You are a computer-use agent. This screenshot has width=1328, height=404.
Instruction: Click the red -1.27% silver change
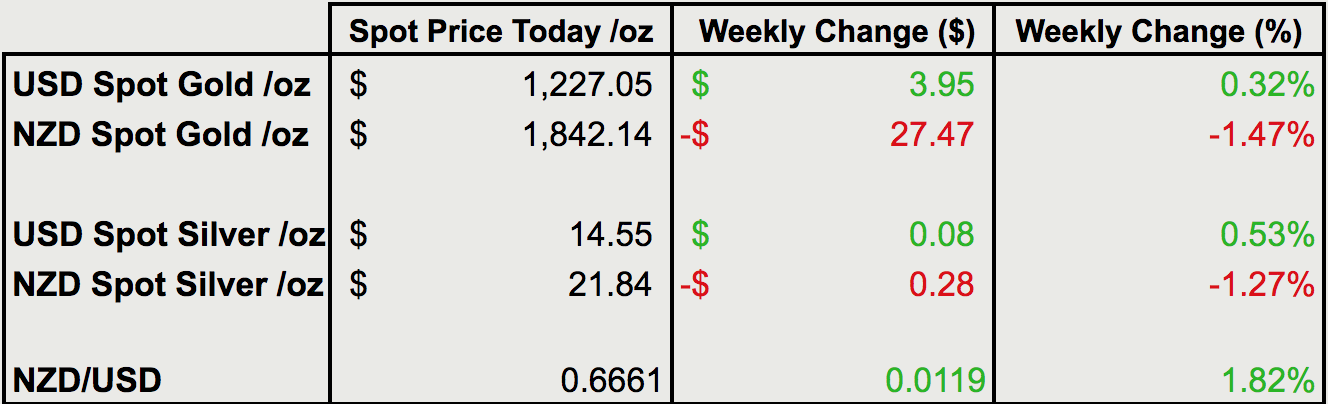pyautogui.click(x=1260, y=284)
